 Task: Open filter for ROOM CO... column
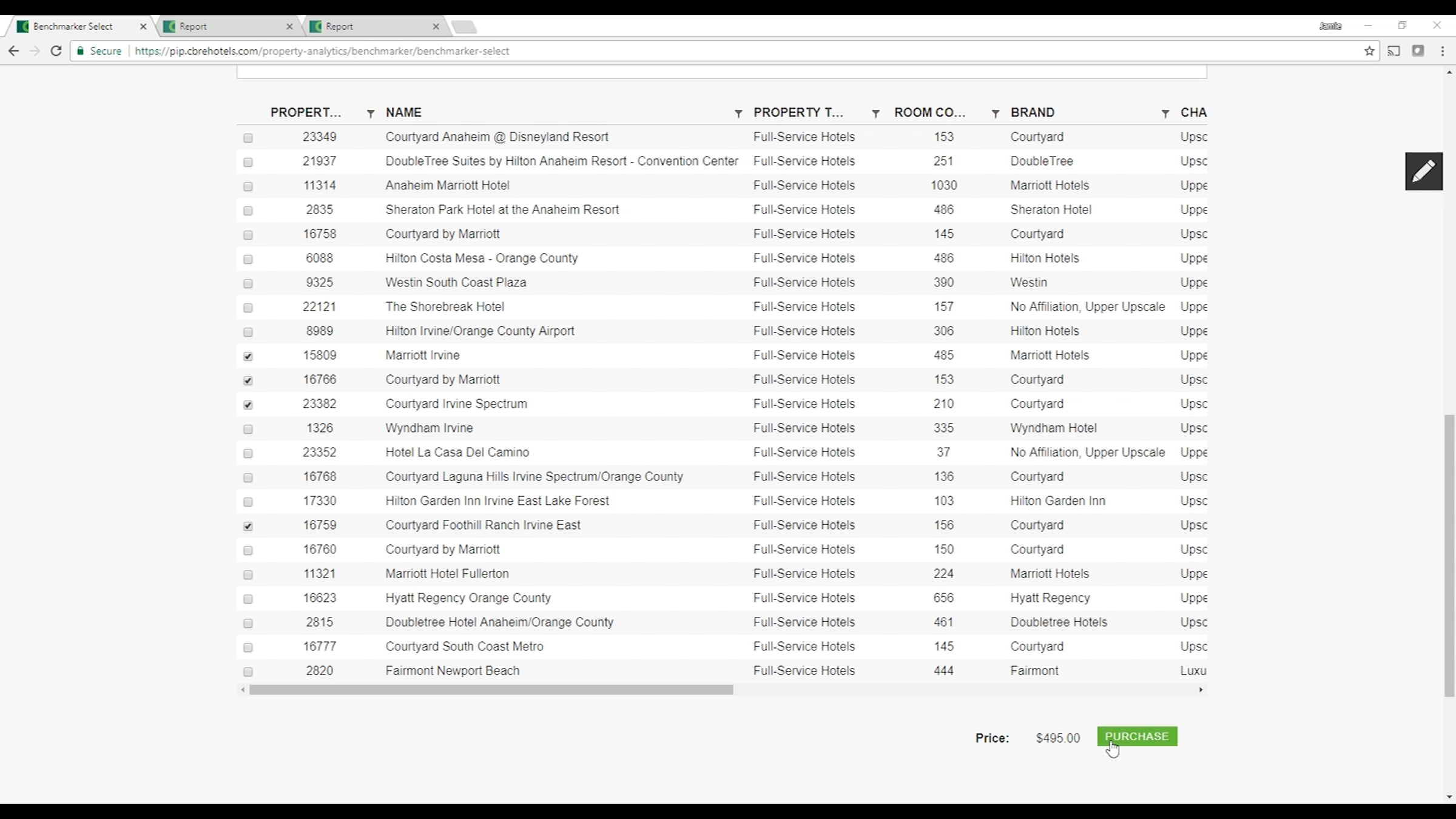coord(995,113)
